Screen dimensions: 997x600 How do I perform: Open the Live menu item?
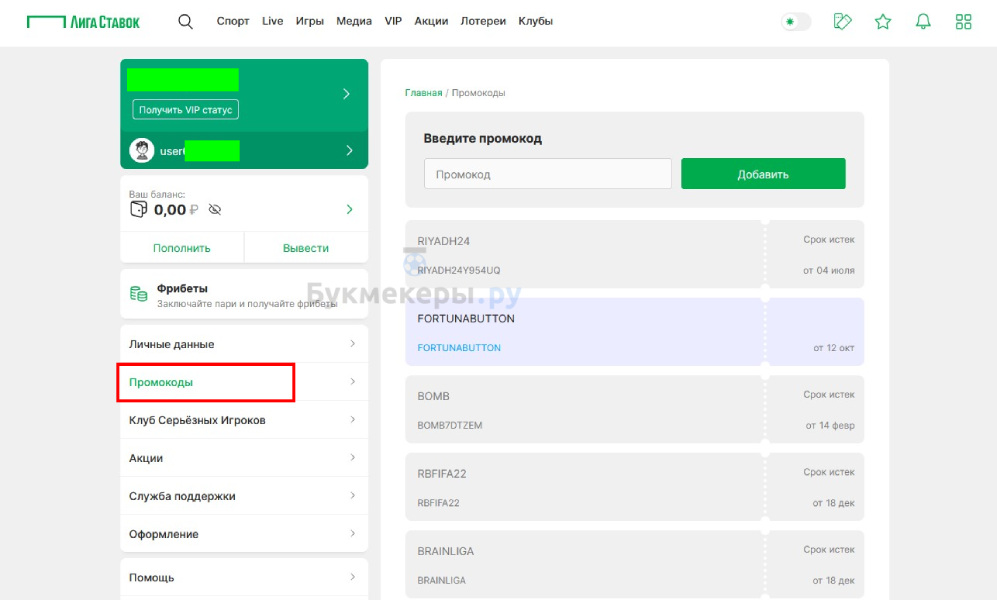(273, 21)
